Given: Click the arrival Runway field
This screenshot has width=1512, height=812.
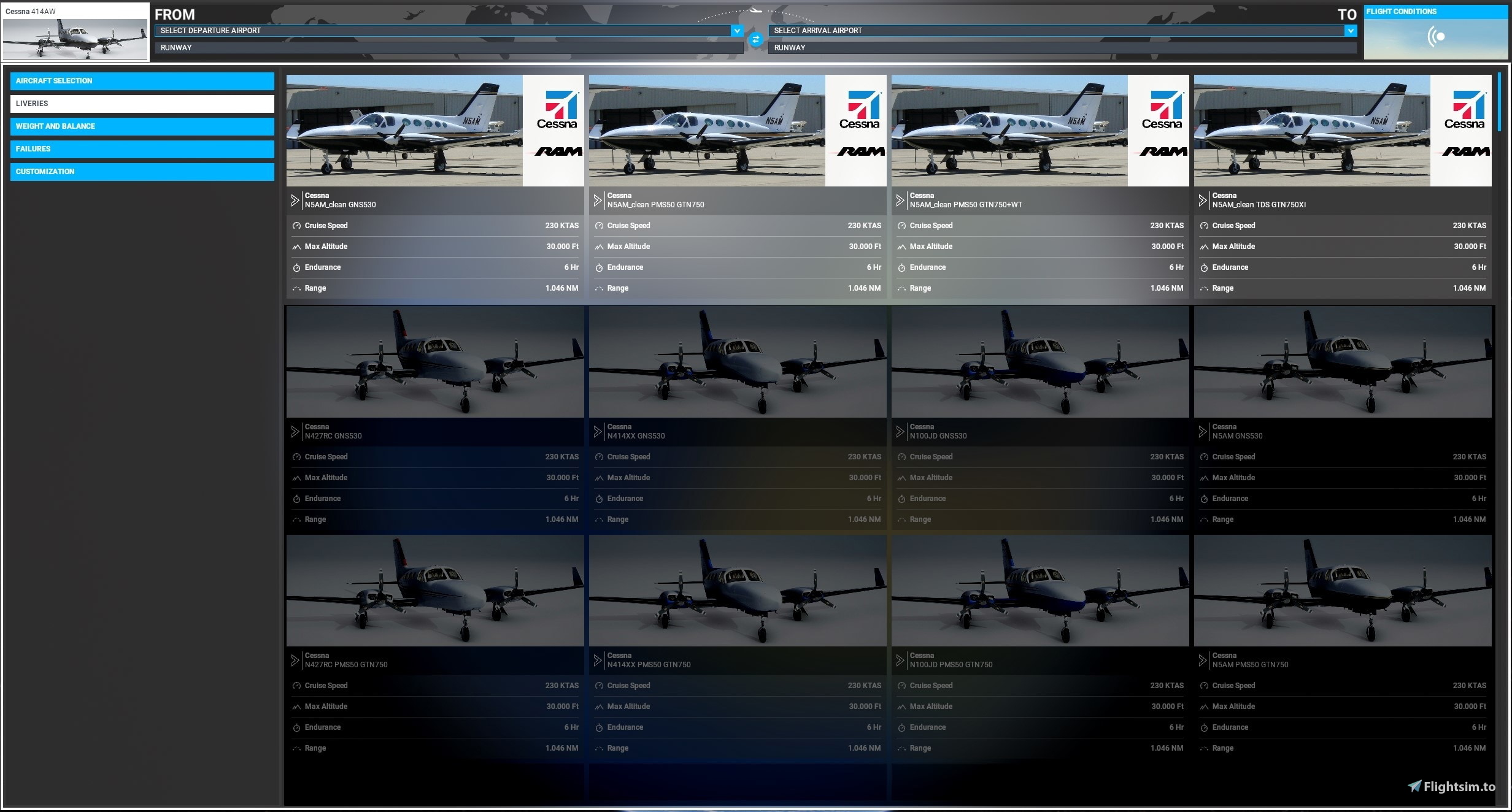Looking at the screenshot, I should [x=1062, y=48].
